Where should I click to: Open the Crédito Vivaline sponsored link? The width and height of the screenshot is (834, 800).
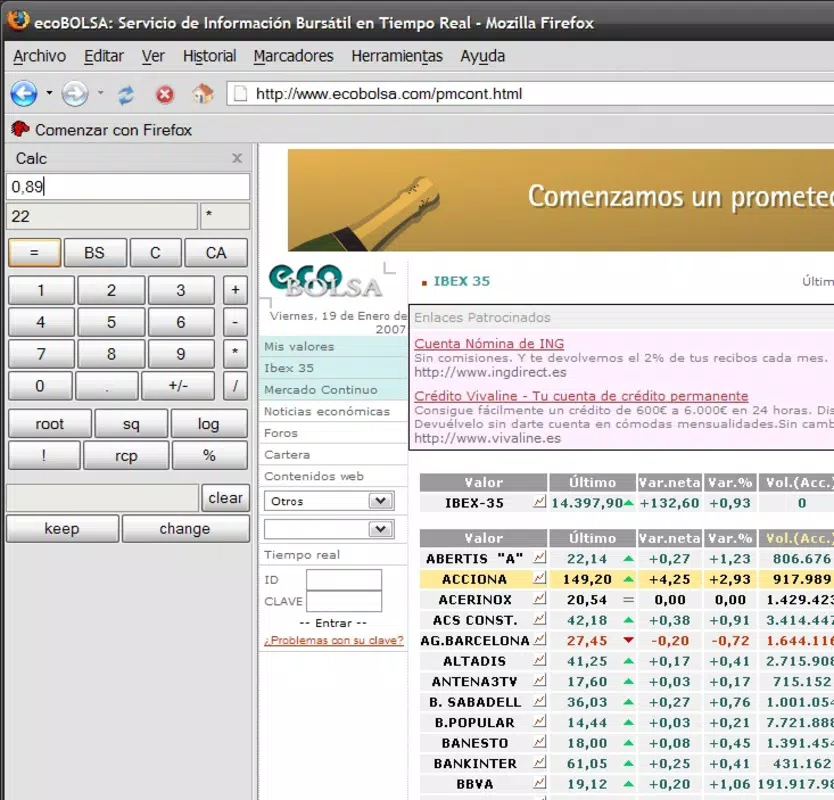[x=581, y=396]
